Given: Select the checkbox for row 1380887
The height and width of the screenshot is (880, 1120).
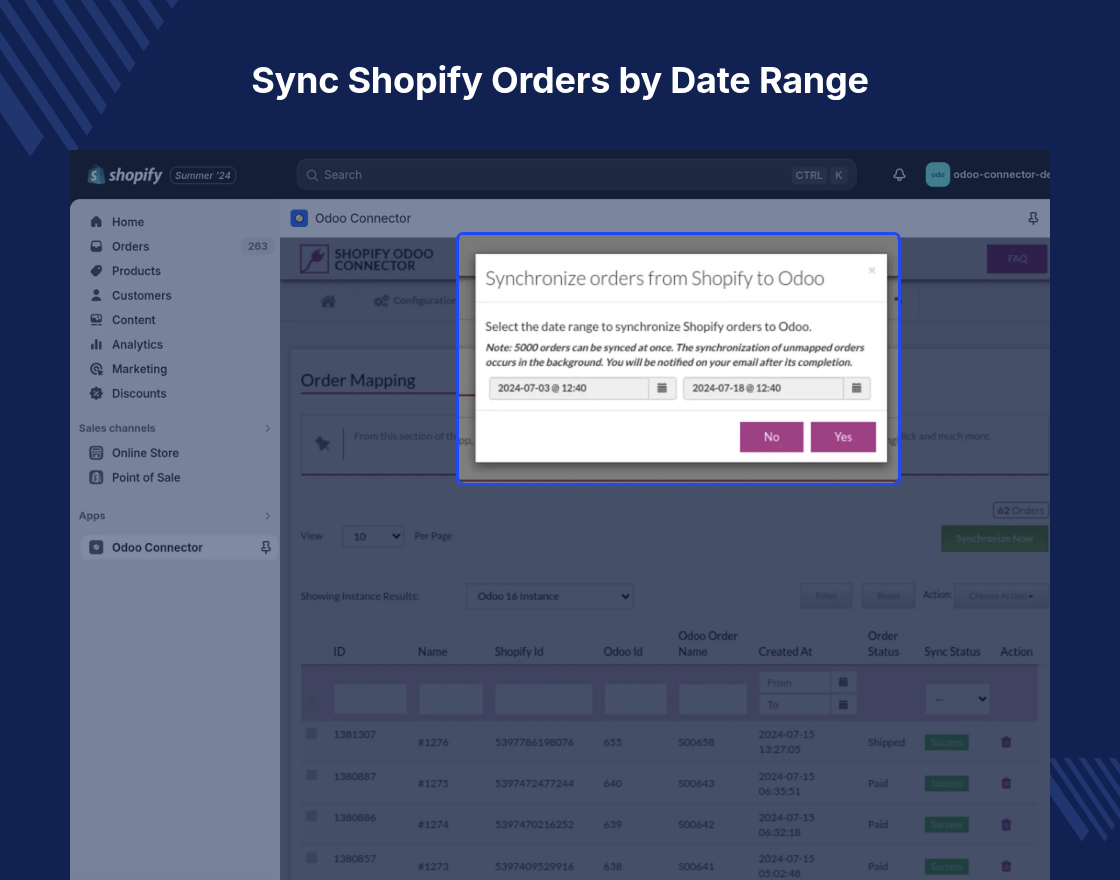Looking at the screenshot, I should pyautogui.click(x=311, y=775).
